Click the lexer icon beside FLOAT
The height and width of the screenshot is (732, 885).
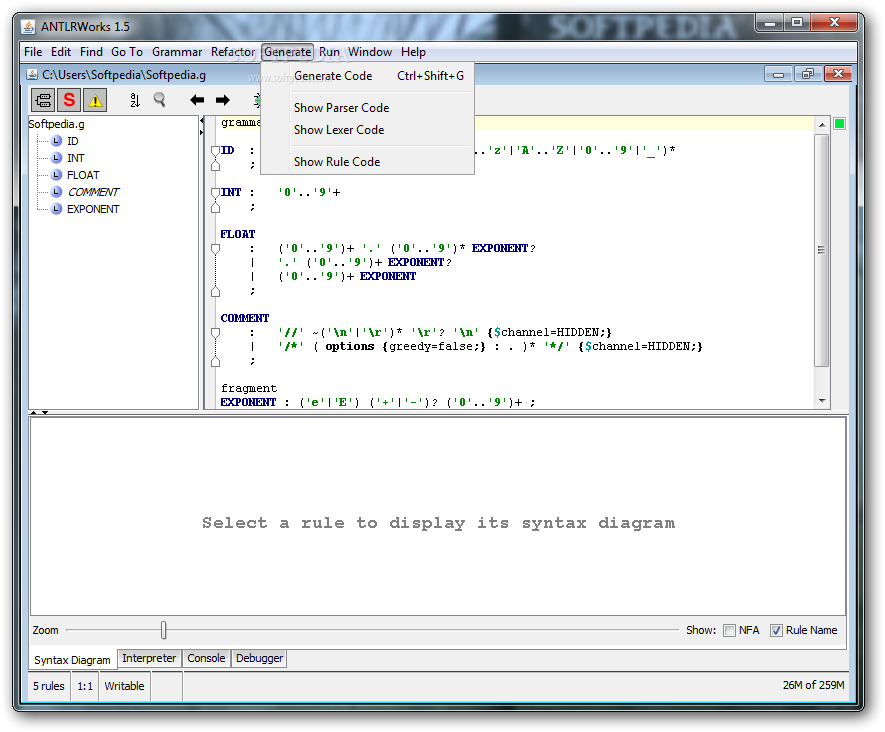tap(56, 175)
